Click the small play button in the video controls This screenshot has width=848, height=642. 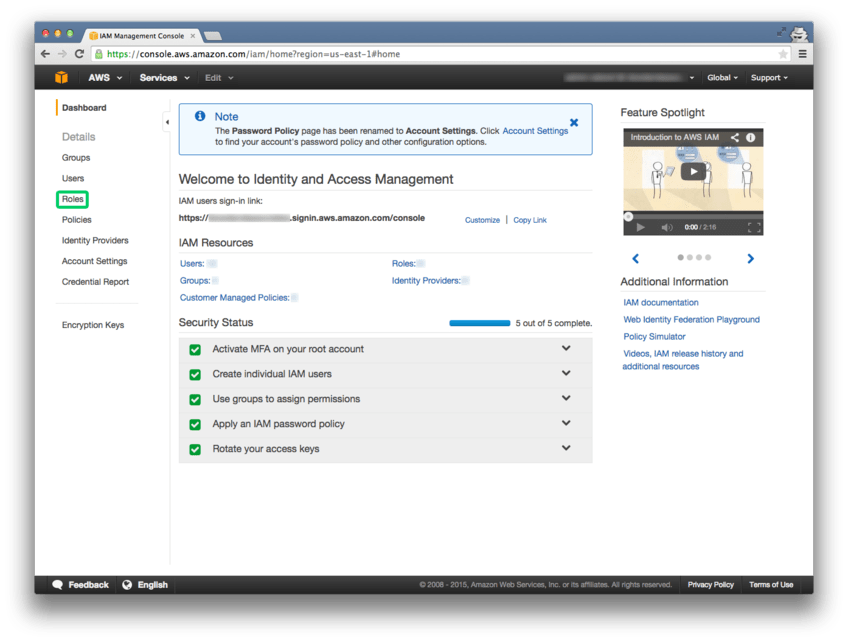[640, 227]
